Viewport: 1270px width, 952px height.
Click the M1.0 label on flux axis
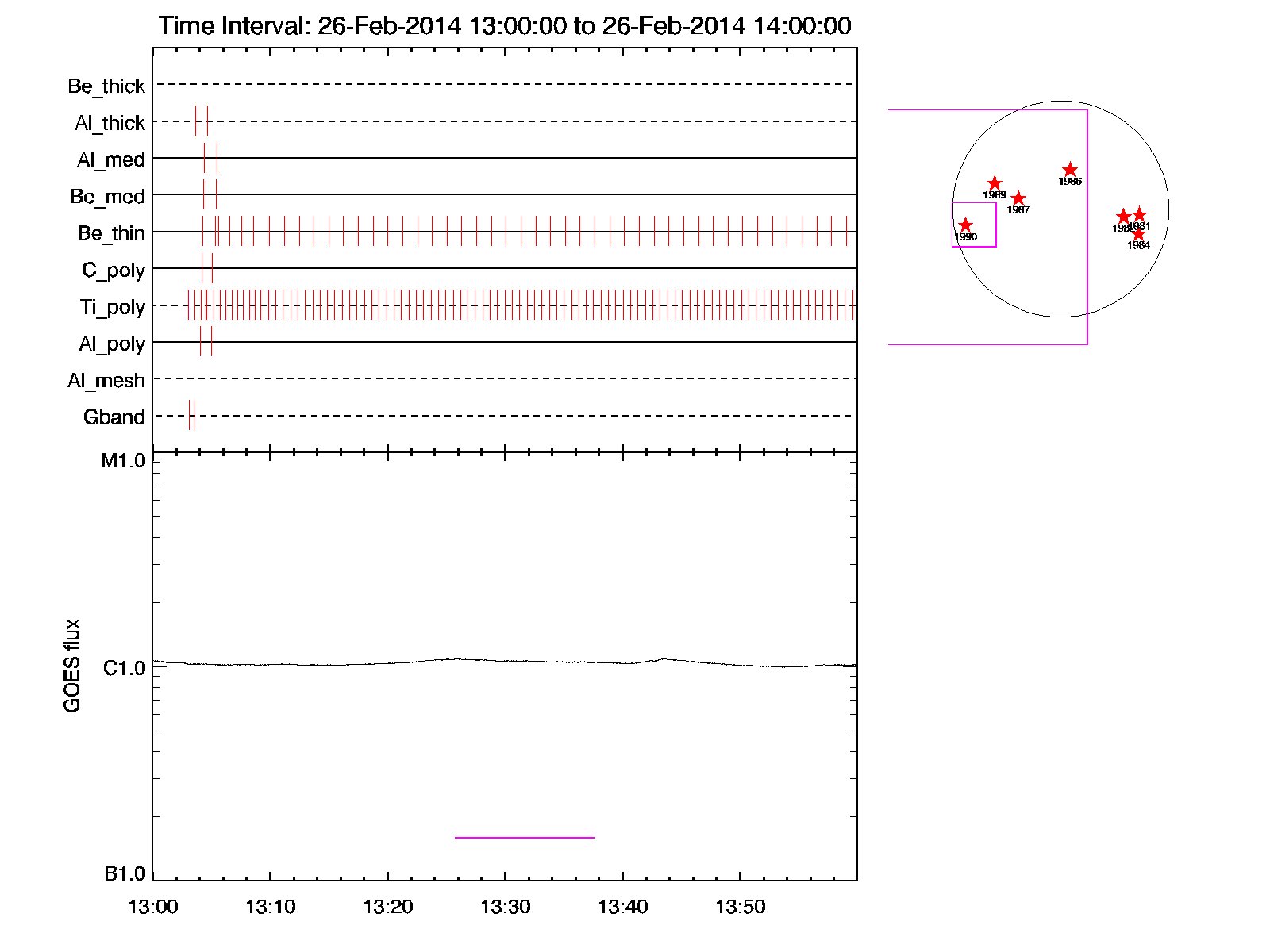coord(123,461)
